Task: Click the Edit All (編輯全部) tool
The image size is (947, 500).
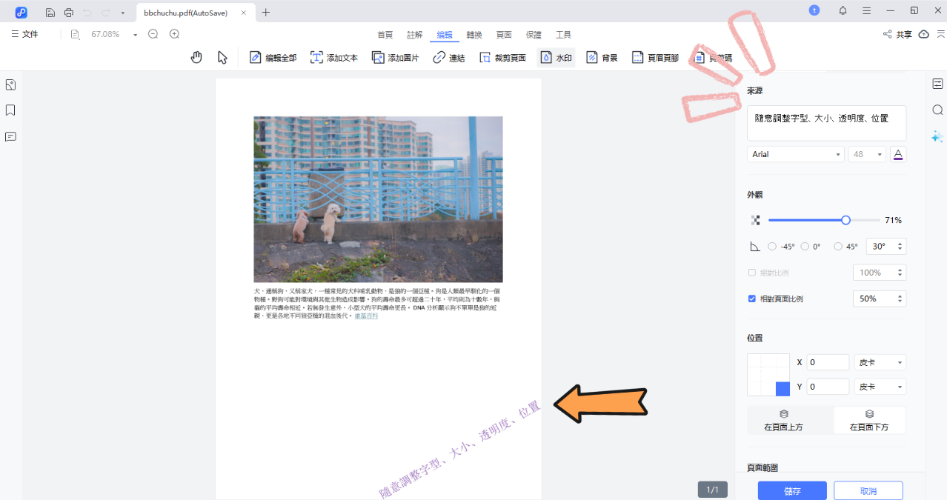Action: coord(273,57)
